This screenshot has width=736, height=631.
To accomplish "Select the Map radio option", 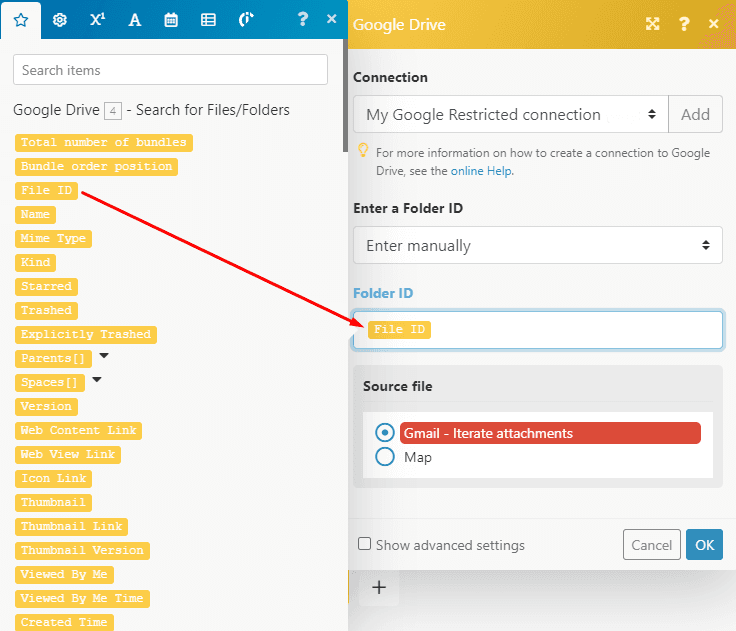I will [x=385, y=457].
